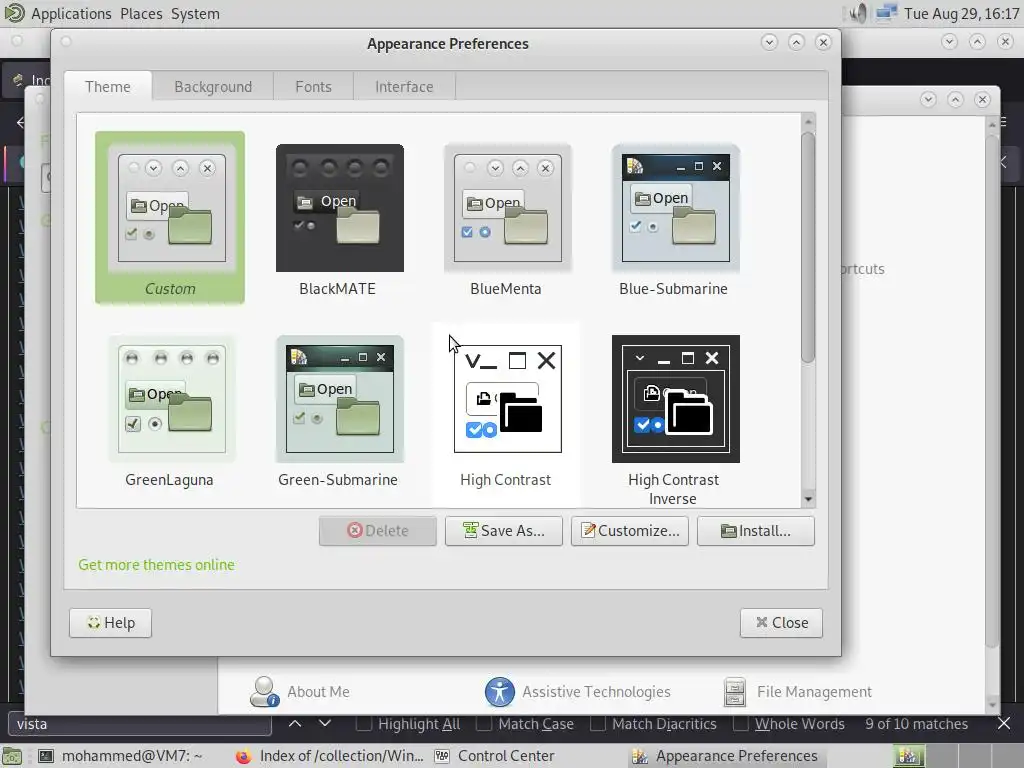Screen dimensions: 1024x768
Task: Click the clock showing Tue Aug 29
Action: coord(962,14)
